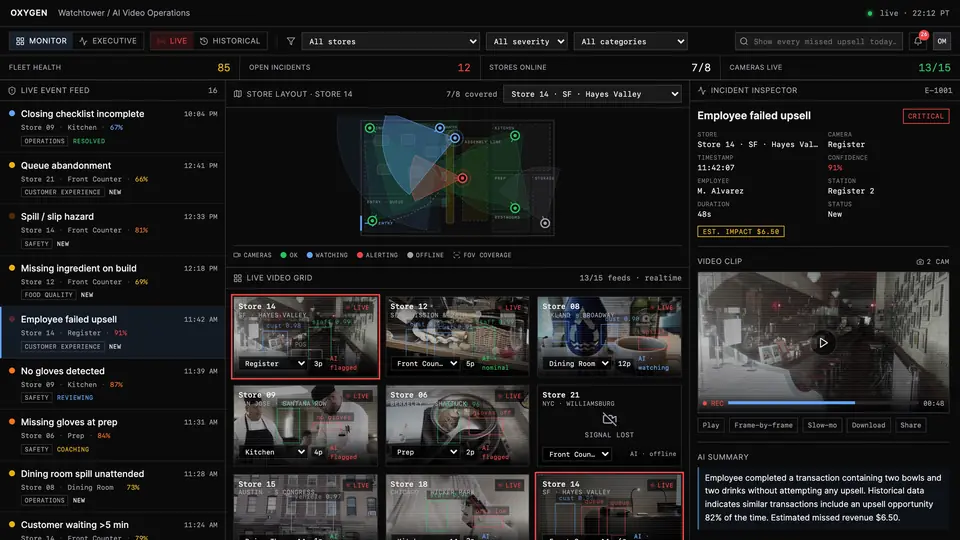The image size is (960, 540).
Task: Select Dining room spill unattended event
Action: [113, 487]
